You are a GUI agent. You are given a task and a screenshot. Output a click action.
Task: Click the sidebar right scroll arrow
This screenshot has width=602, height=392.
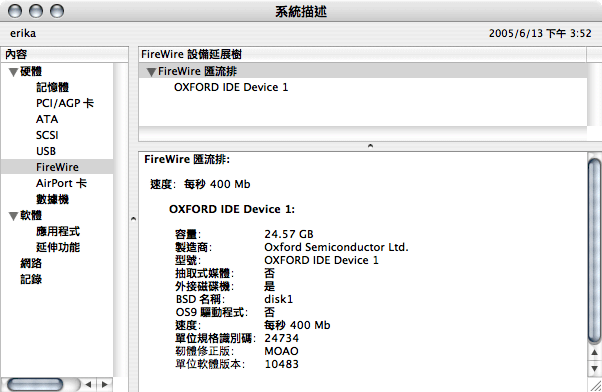point(104,384)
